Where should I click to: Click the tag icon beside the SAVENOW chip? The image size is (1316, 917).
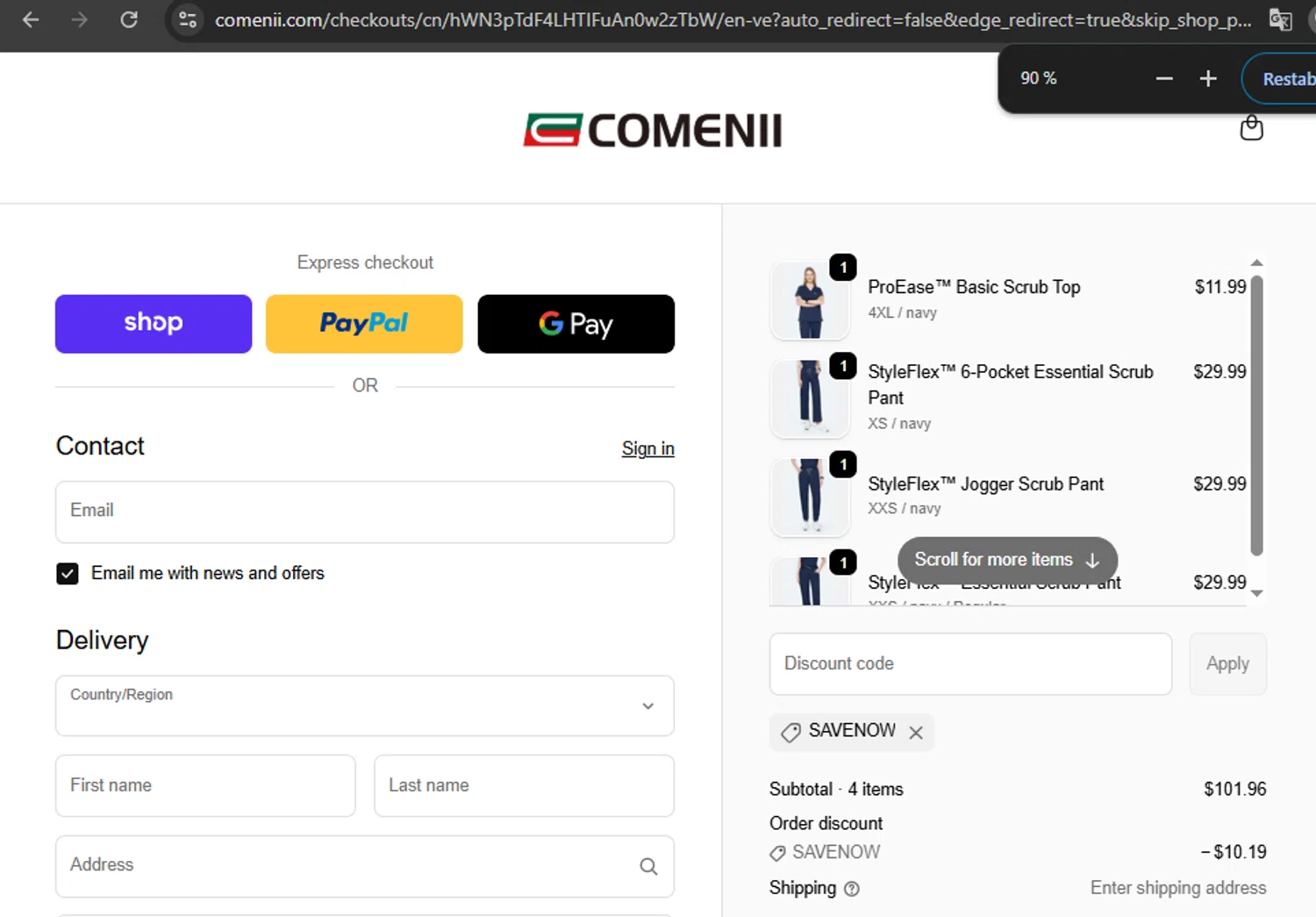pos(790,733)
